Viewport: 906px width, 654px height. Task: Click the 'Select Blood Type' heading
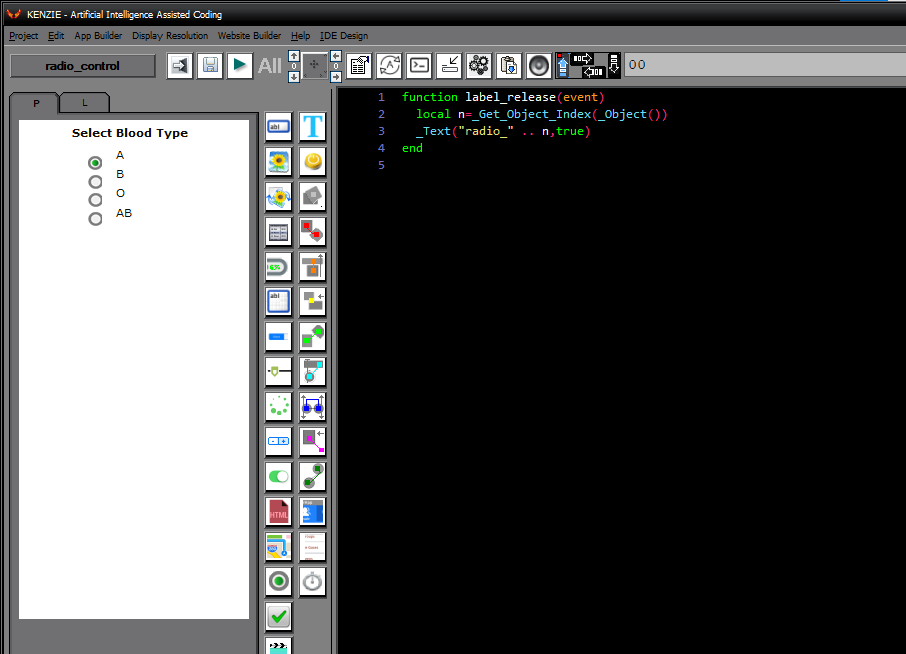point(130,133)
